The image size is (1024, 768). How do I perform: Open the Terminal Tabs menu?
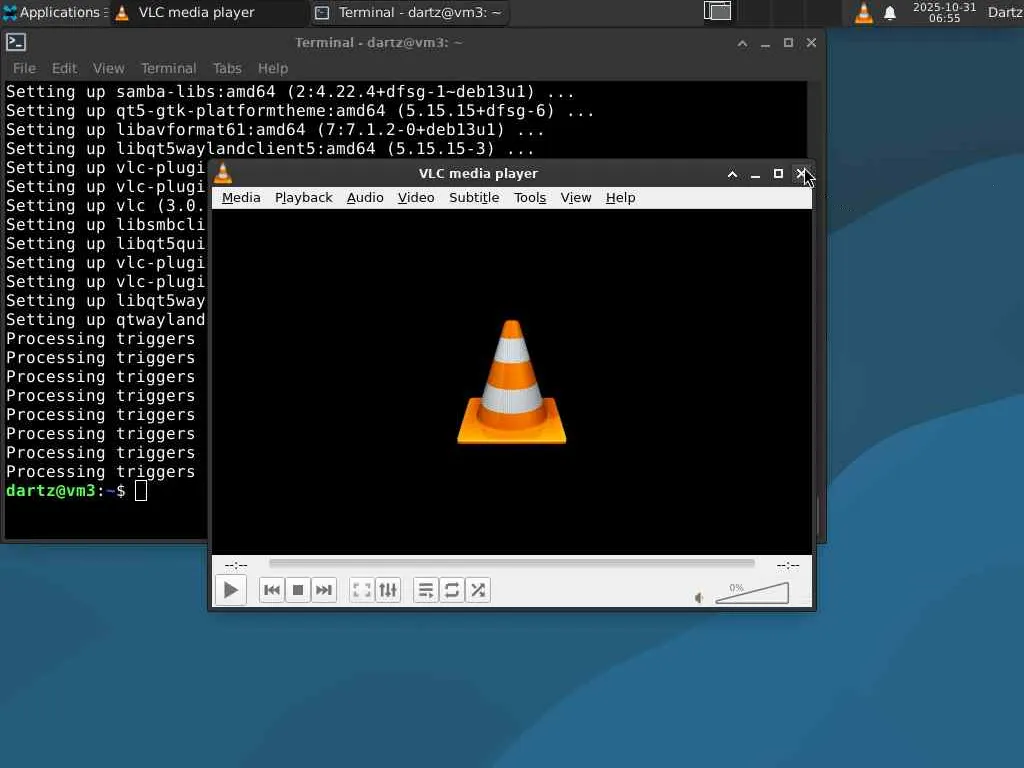(227, 69)
